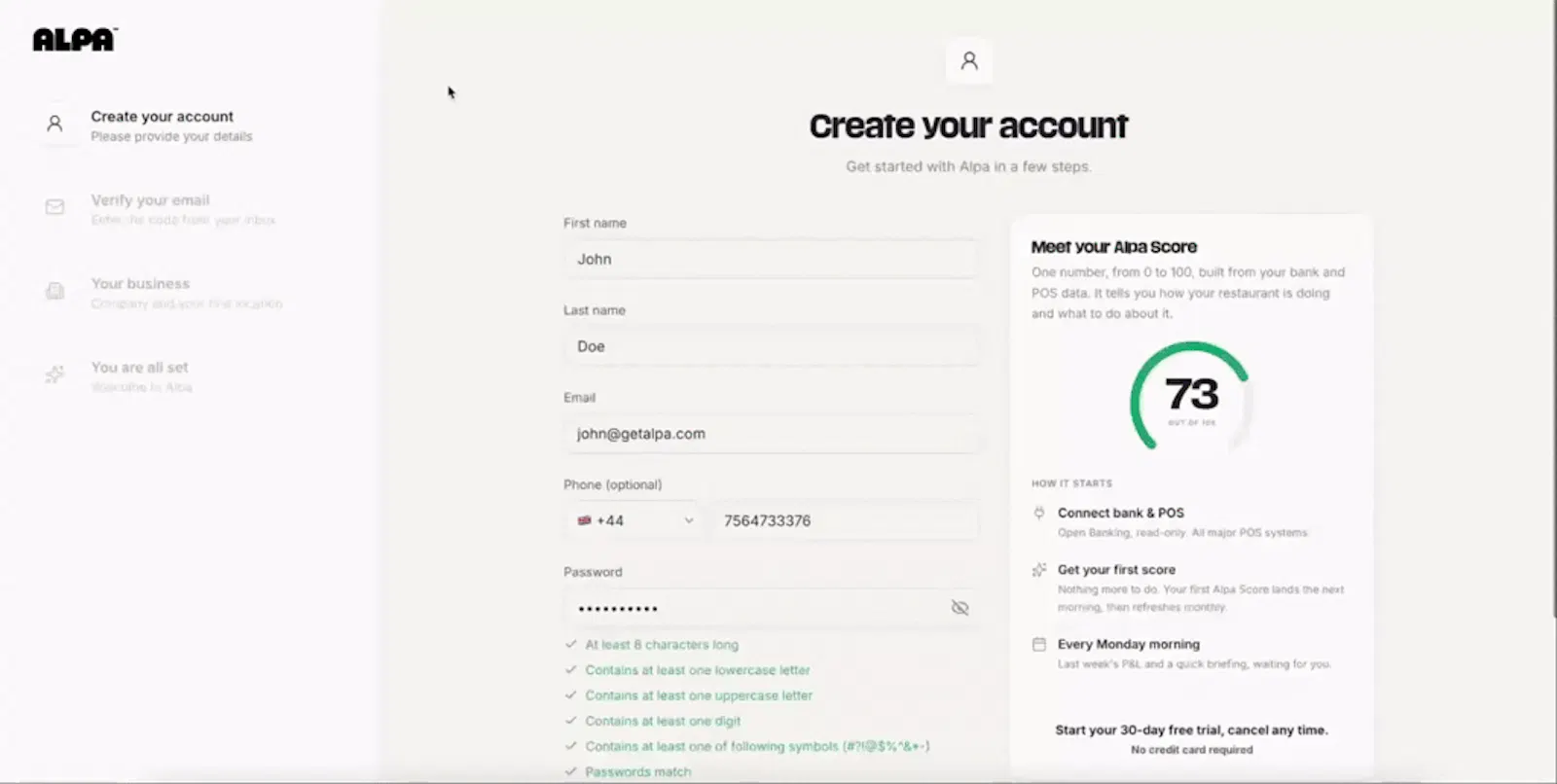Click checkmark beside Contains at least one lowercase letter
The width and height of the screenshot is (1557, 784).
pyautogui.click(x=570, y=669)
